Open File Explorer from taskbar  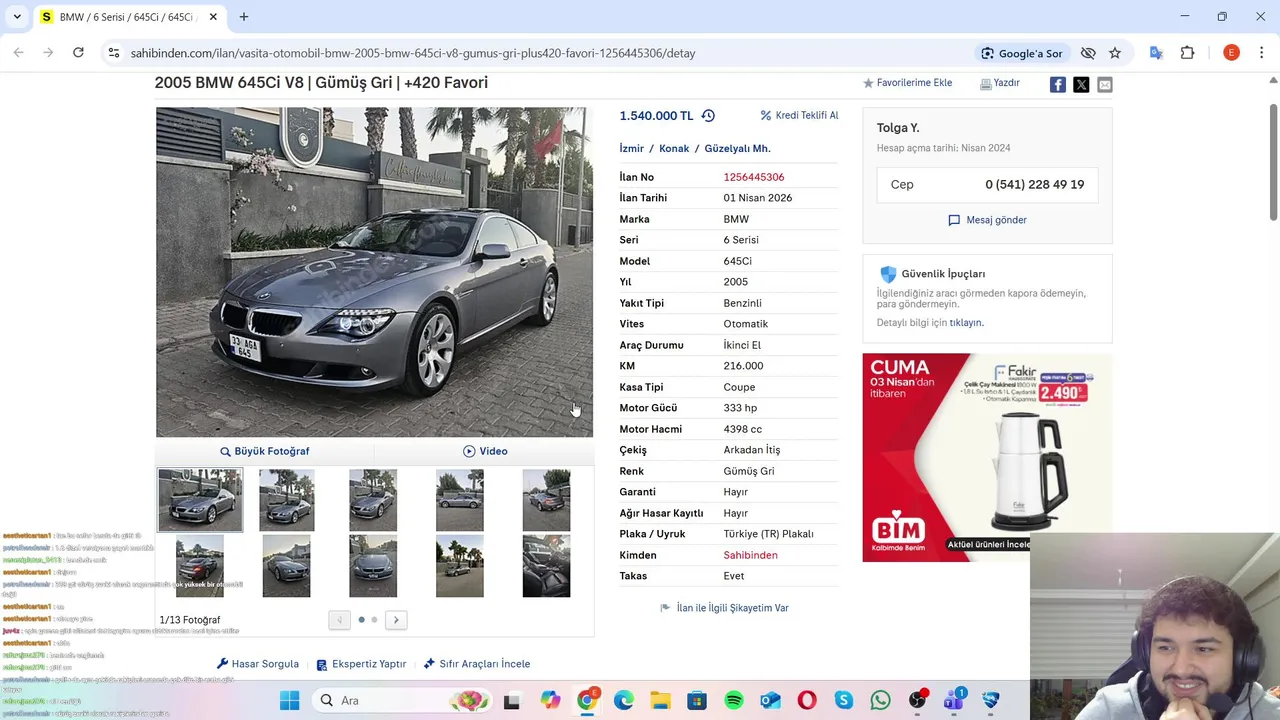tap(660, 700)
